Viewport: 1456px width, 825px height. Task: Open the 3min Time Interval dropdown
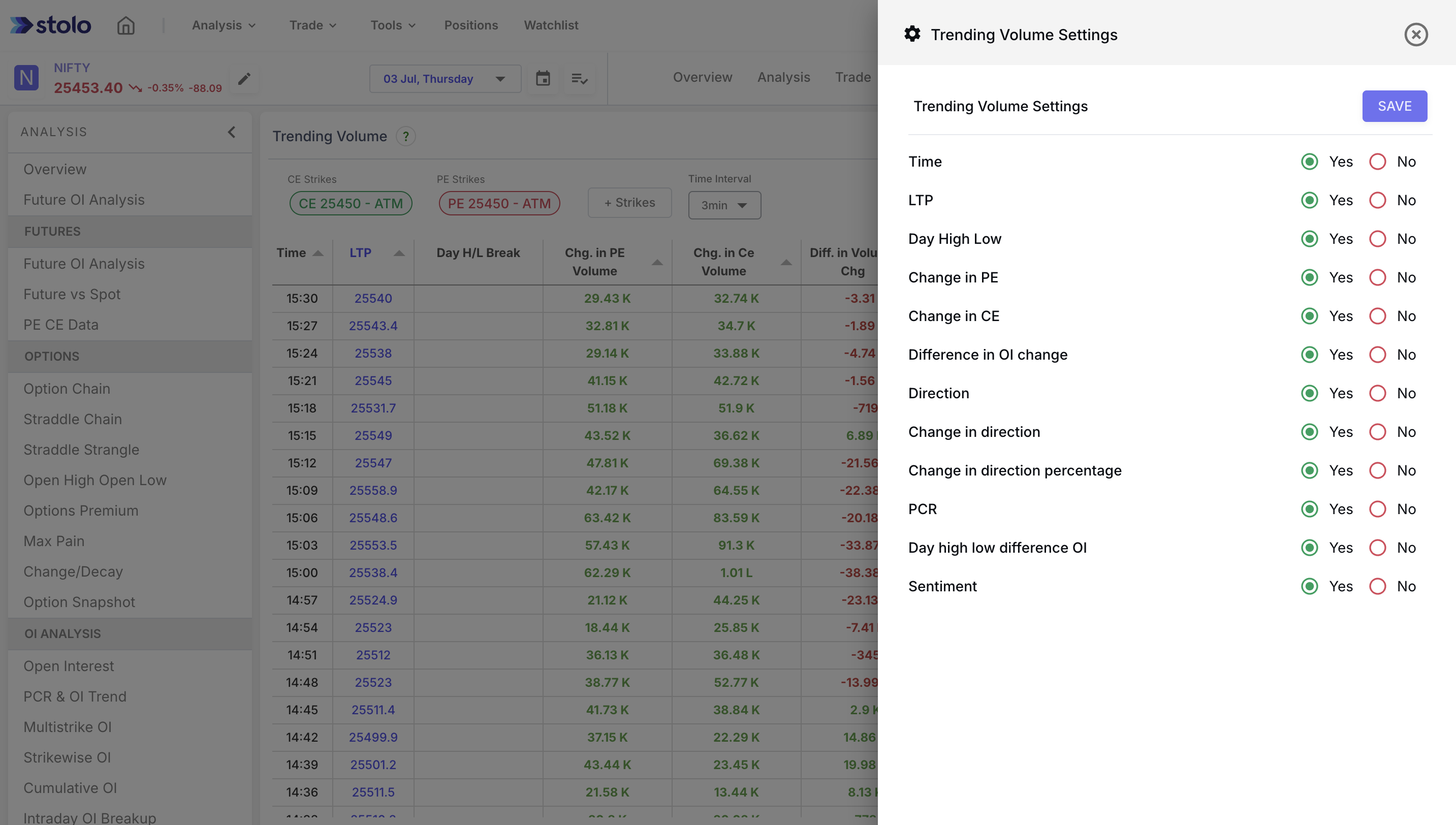point(724,205)
